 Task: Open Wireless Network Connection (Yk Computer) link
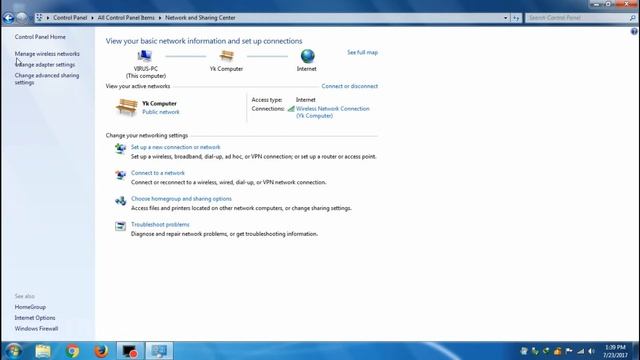(x=333, y=112)
